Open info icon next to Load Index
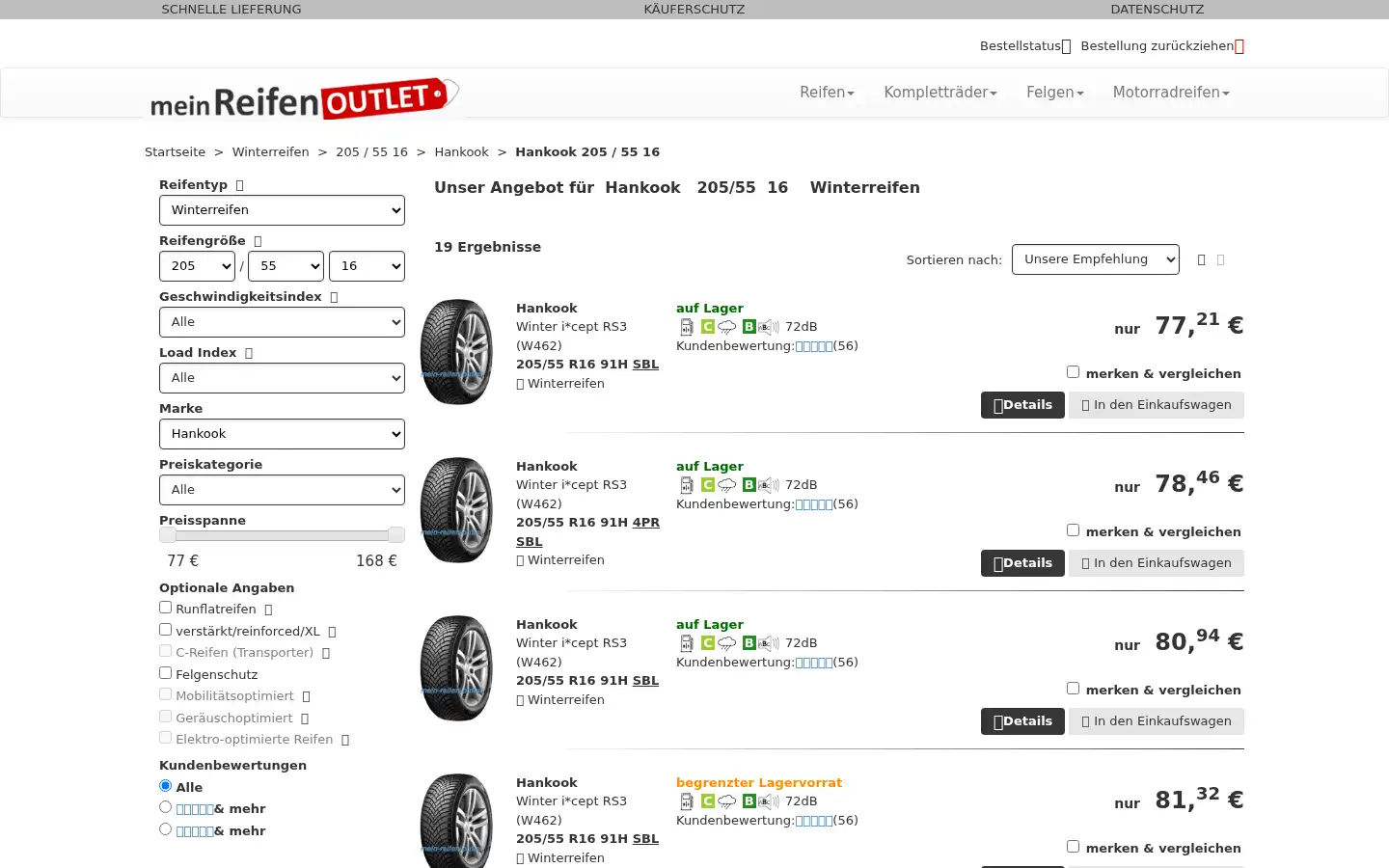 (x=249, y=353)
